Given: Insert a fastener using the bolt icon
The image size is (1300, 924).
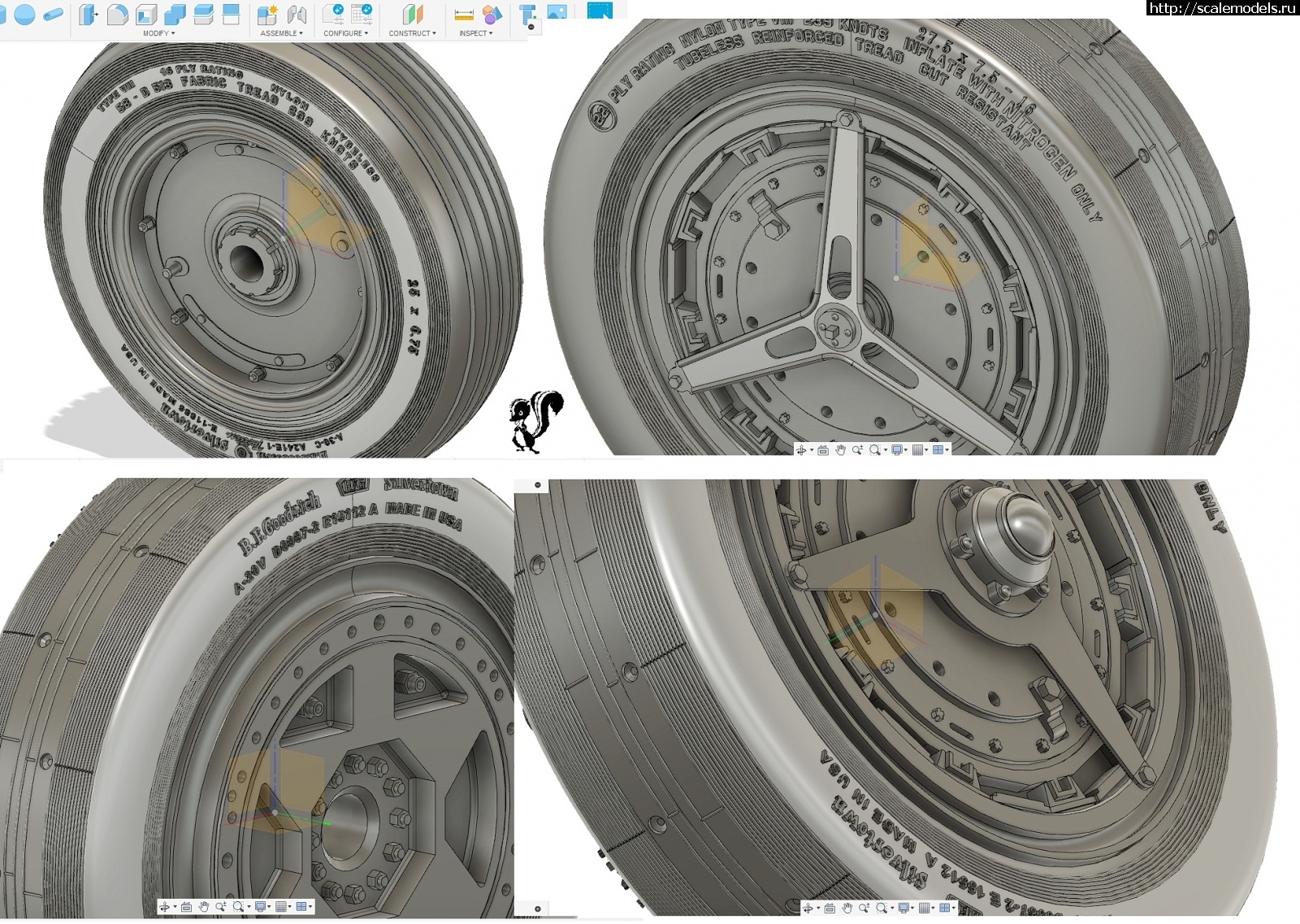Looking at the screenshot, I should (527, 14).
